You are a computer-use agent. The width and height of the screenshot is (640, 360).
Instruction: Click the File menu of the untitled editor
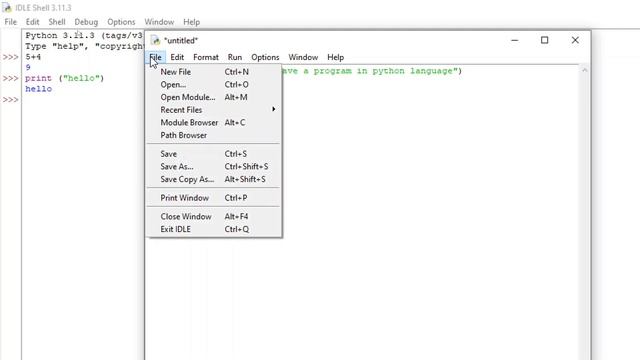tap(156, 57)
